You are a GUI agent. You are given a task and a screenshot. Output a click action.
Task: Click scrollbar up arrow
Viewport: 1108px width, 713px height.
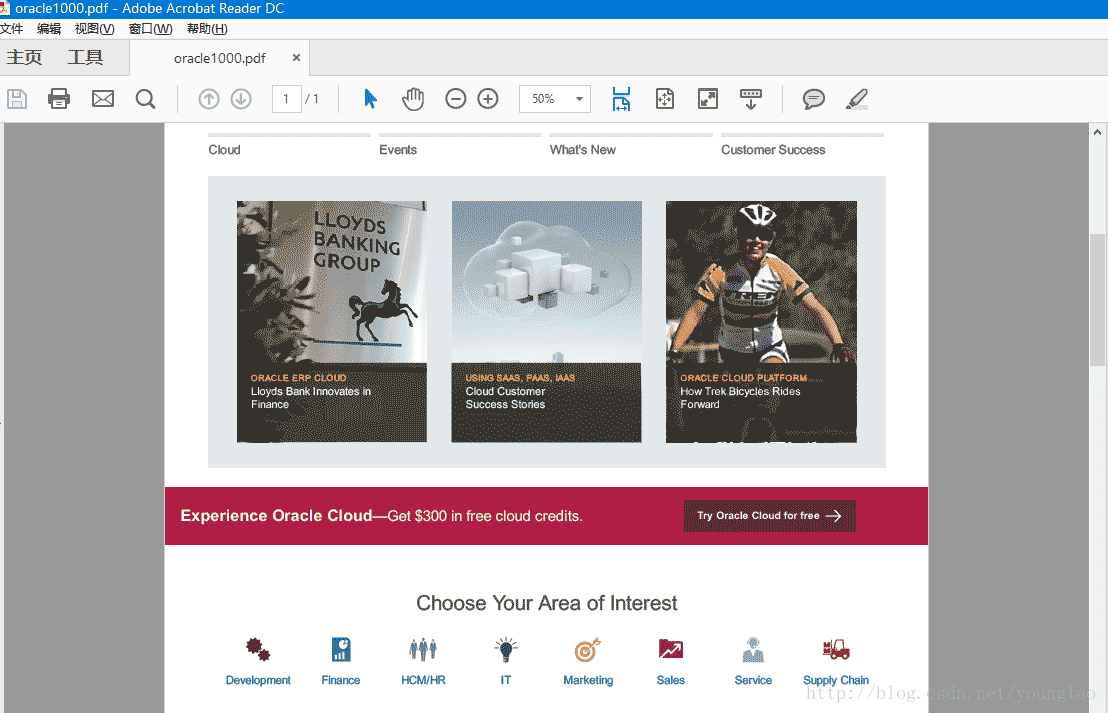pos(1097,132)
